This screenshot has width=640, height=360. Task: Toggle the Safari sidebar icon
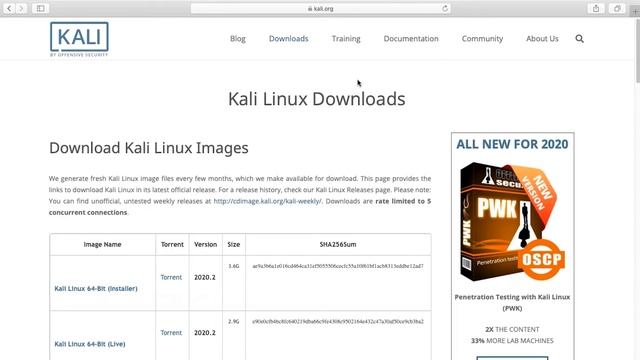coord(40,8)
